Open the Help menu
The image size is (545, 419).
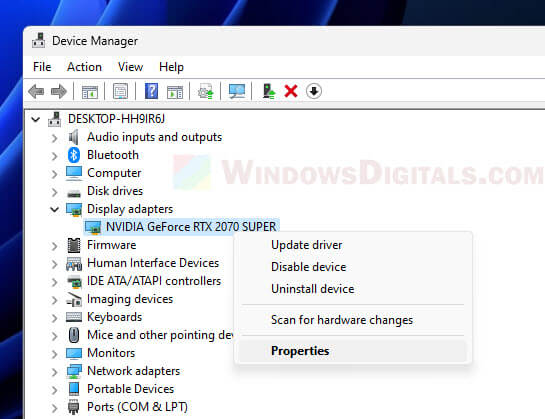point(171,67)
